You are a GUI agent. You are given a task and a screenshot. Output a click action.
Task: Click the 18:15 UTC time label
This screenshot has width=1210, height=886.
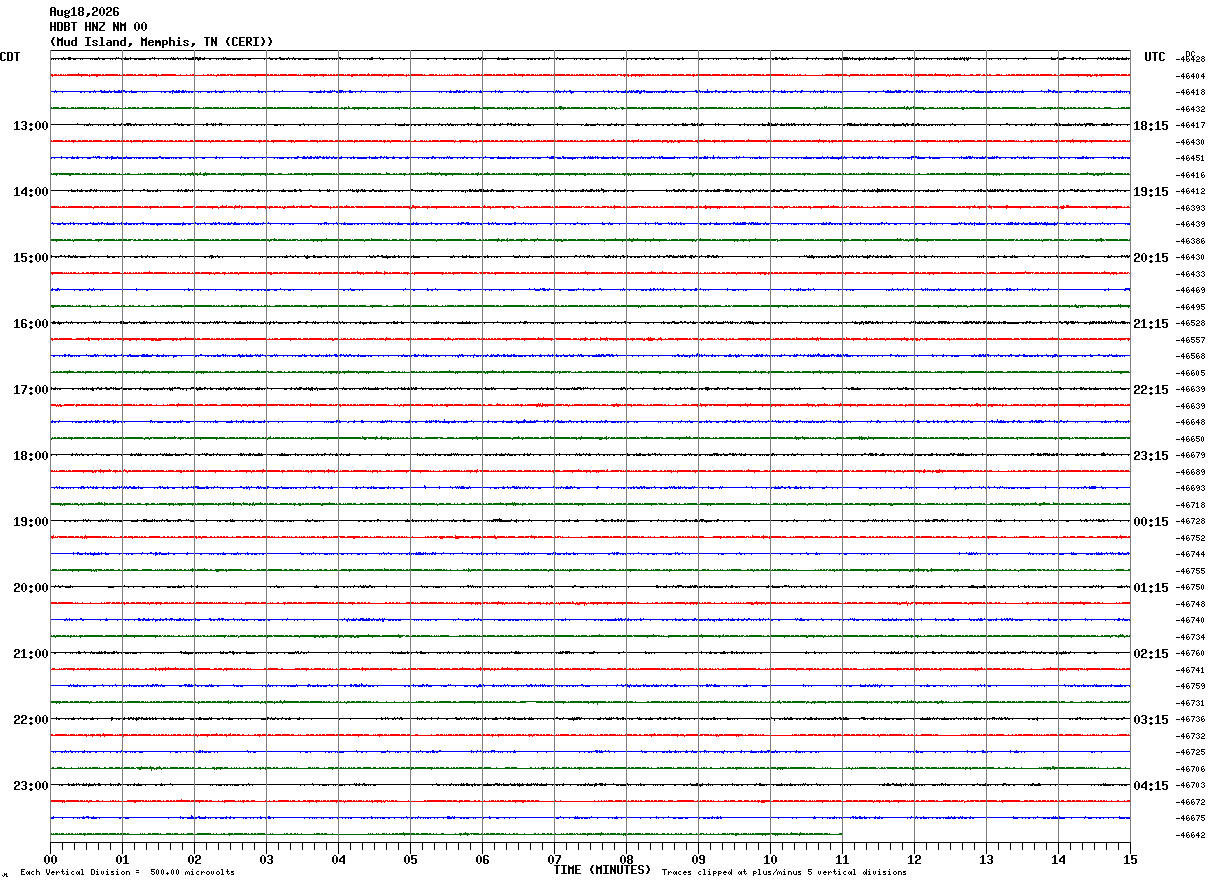1151,126
